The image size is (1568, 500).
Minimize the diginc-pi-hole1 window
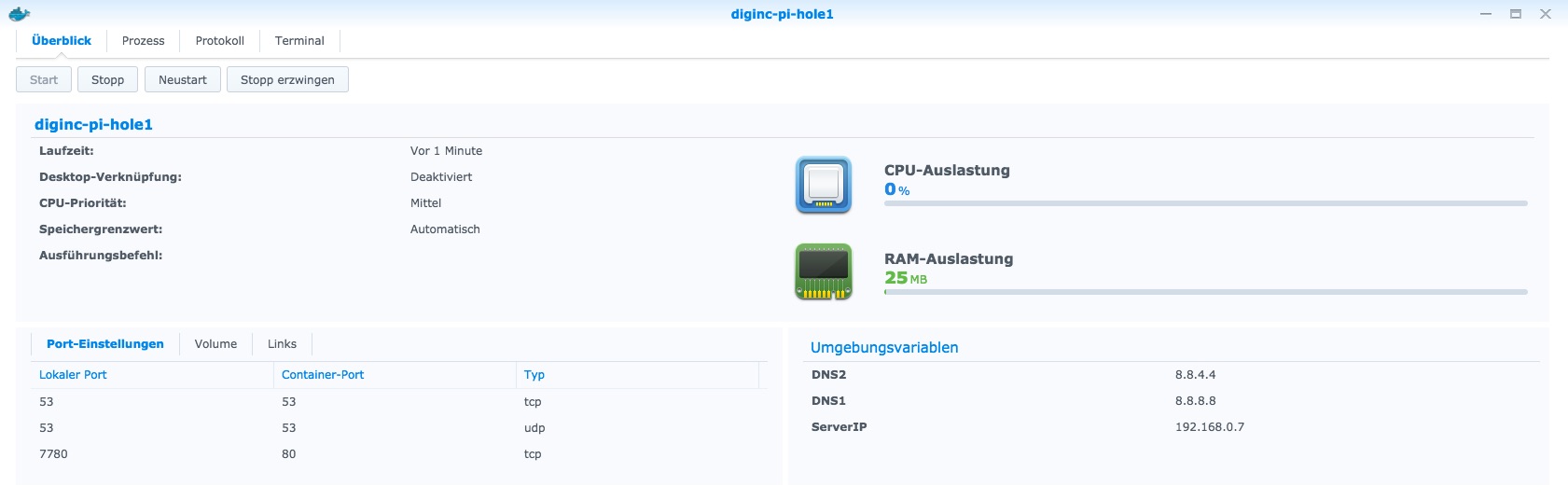1486,14
